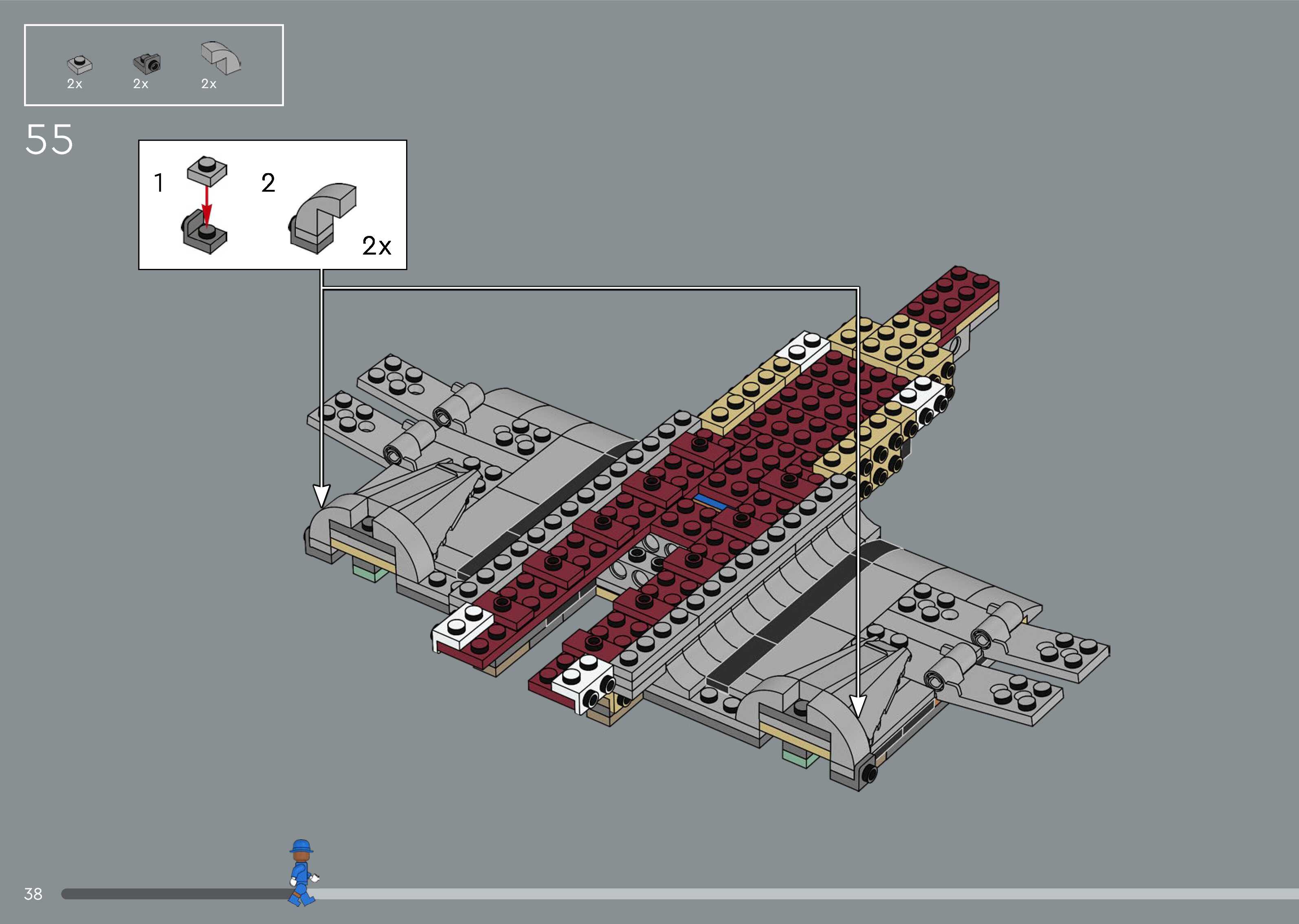1299x924 pixels.
Task: Click page number 38
Action: [x=33, y=894]
